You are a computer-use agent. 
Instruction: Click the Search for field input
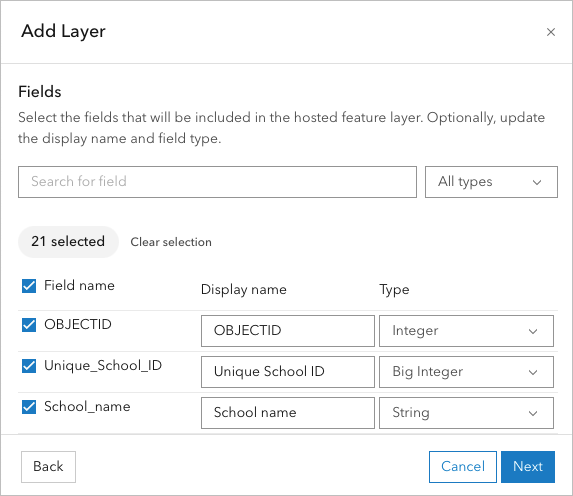[x=217, y=182]
